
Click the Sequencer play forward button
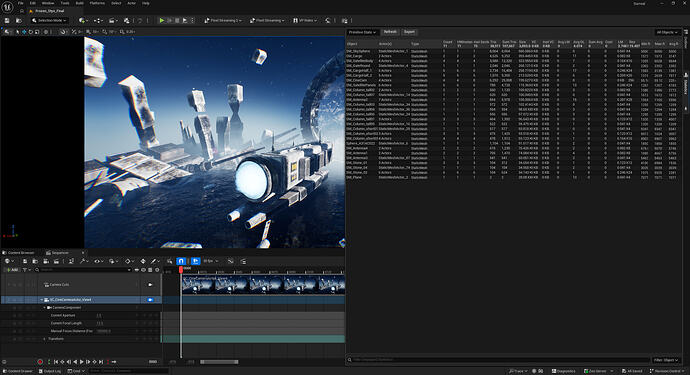[x=81, y=362]
